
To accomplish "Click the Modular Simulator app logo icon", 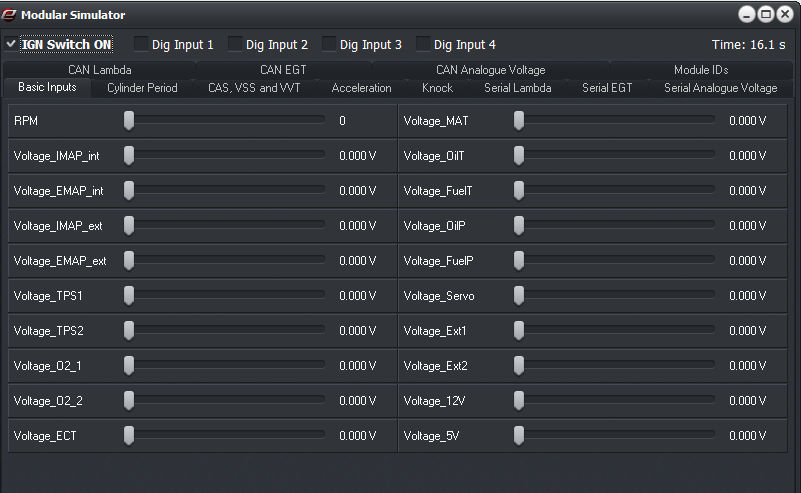I will click(x=9, y=15).
